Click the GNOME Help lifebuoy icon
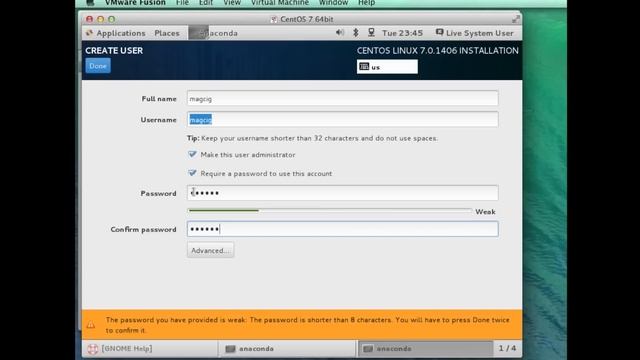 pos(93,349)
